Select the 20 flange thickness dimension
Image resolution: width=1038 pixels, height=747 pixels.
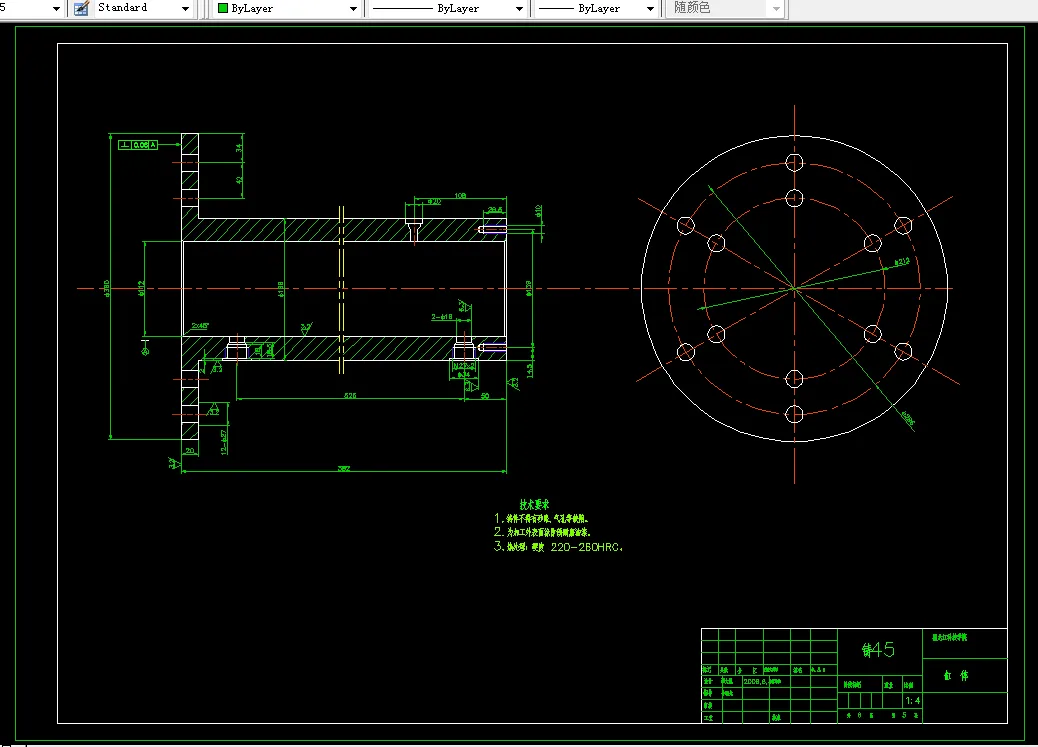(190, 451)
